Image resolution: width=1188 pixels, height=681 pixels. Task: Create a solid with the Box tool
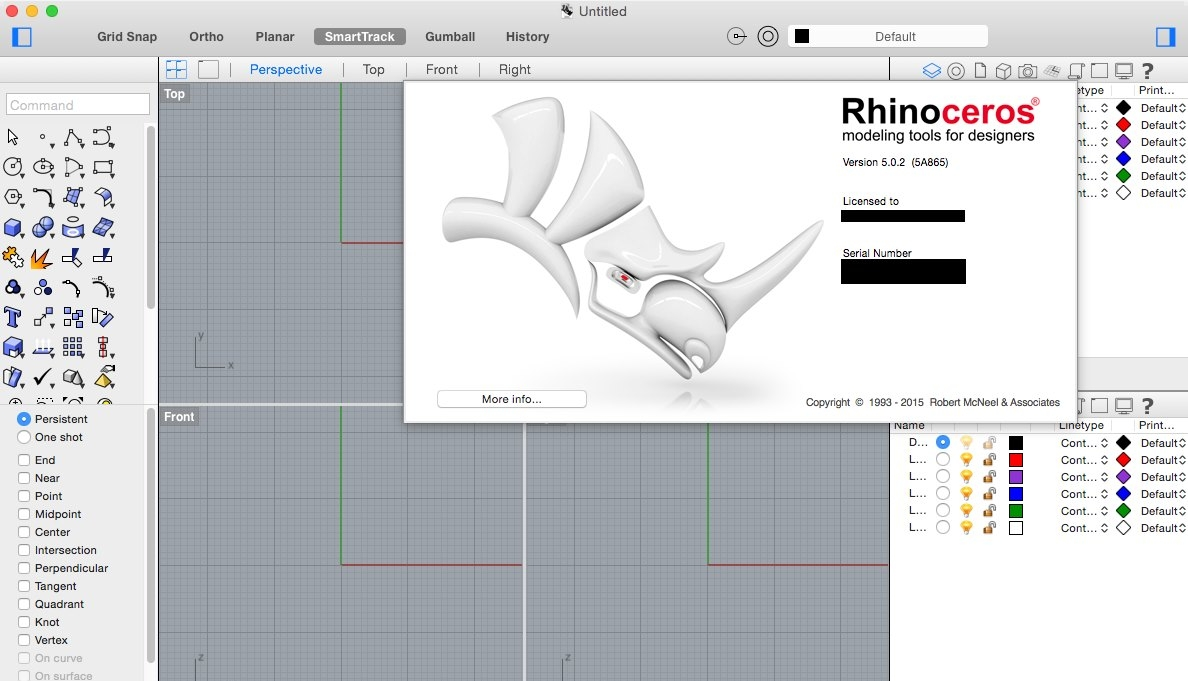pos(13,227)
